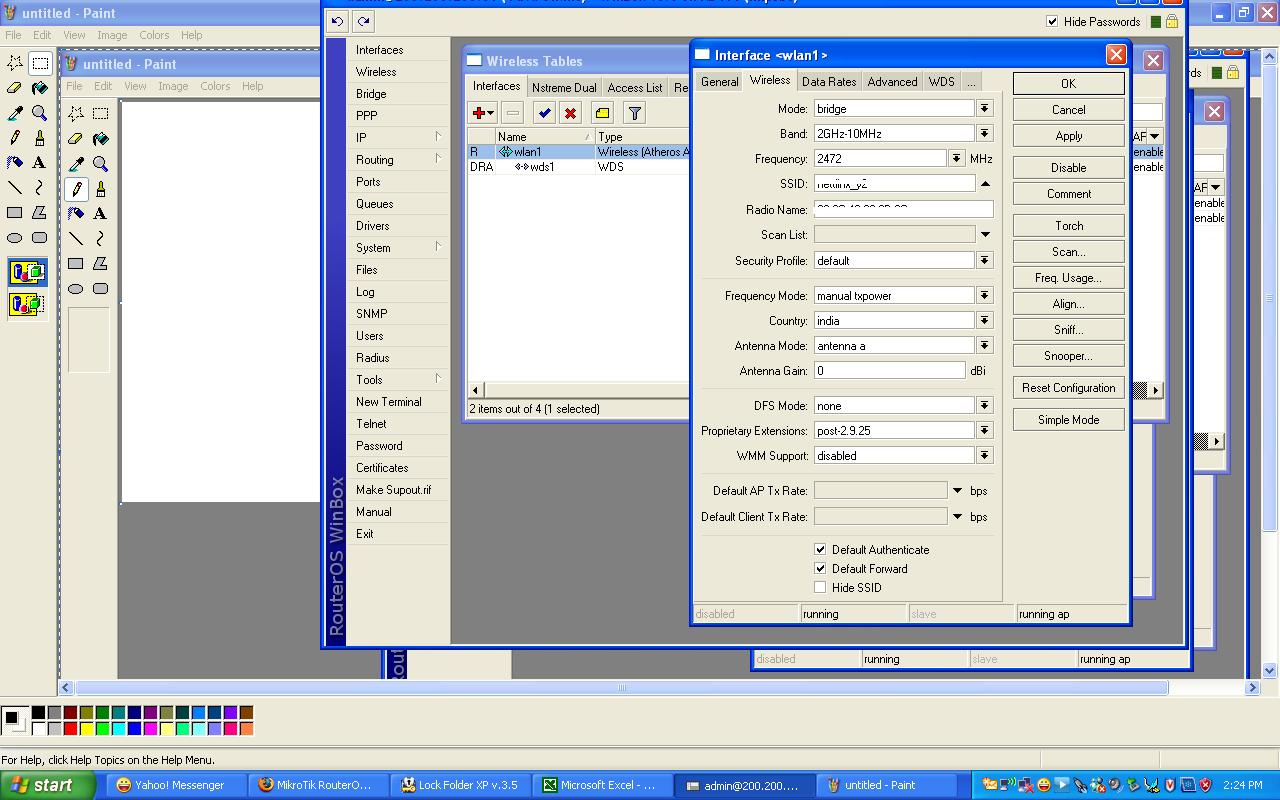Screen dimensions: 1280x800
Task: Pick the red color in Paint palette
Action: [x=70, y=729]
